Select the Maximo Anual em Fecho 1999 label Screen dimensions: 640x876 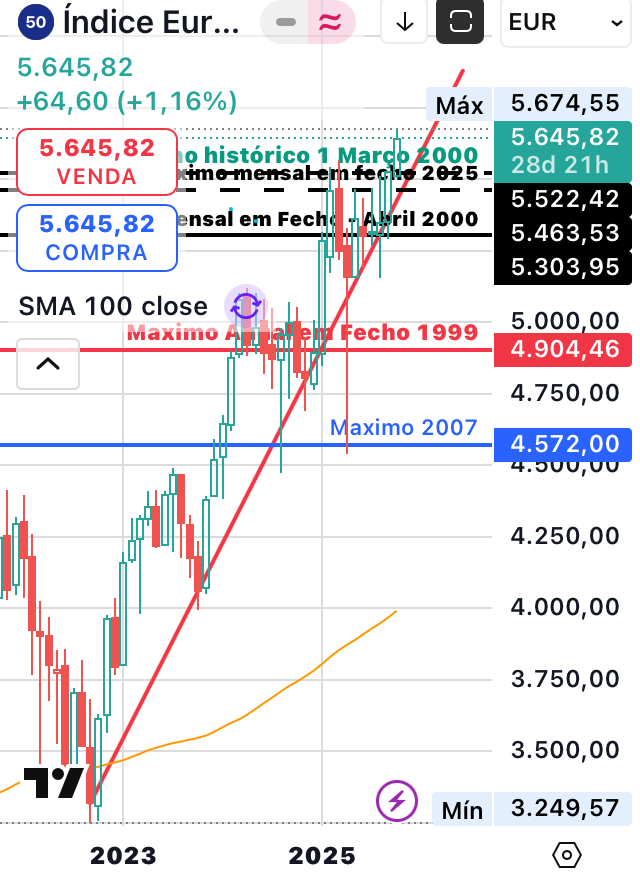point(302,333)
